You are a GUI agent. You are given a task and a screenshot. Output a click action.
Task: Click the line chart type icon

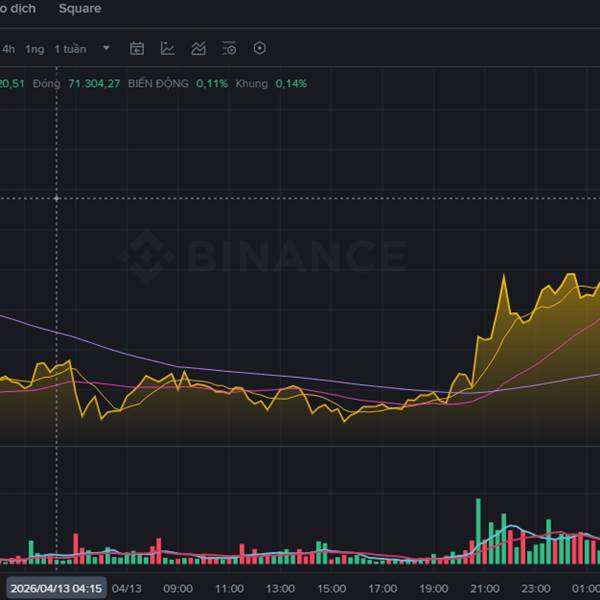168,48
